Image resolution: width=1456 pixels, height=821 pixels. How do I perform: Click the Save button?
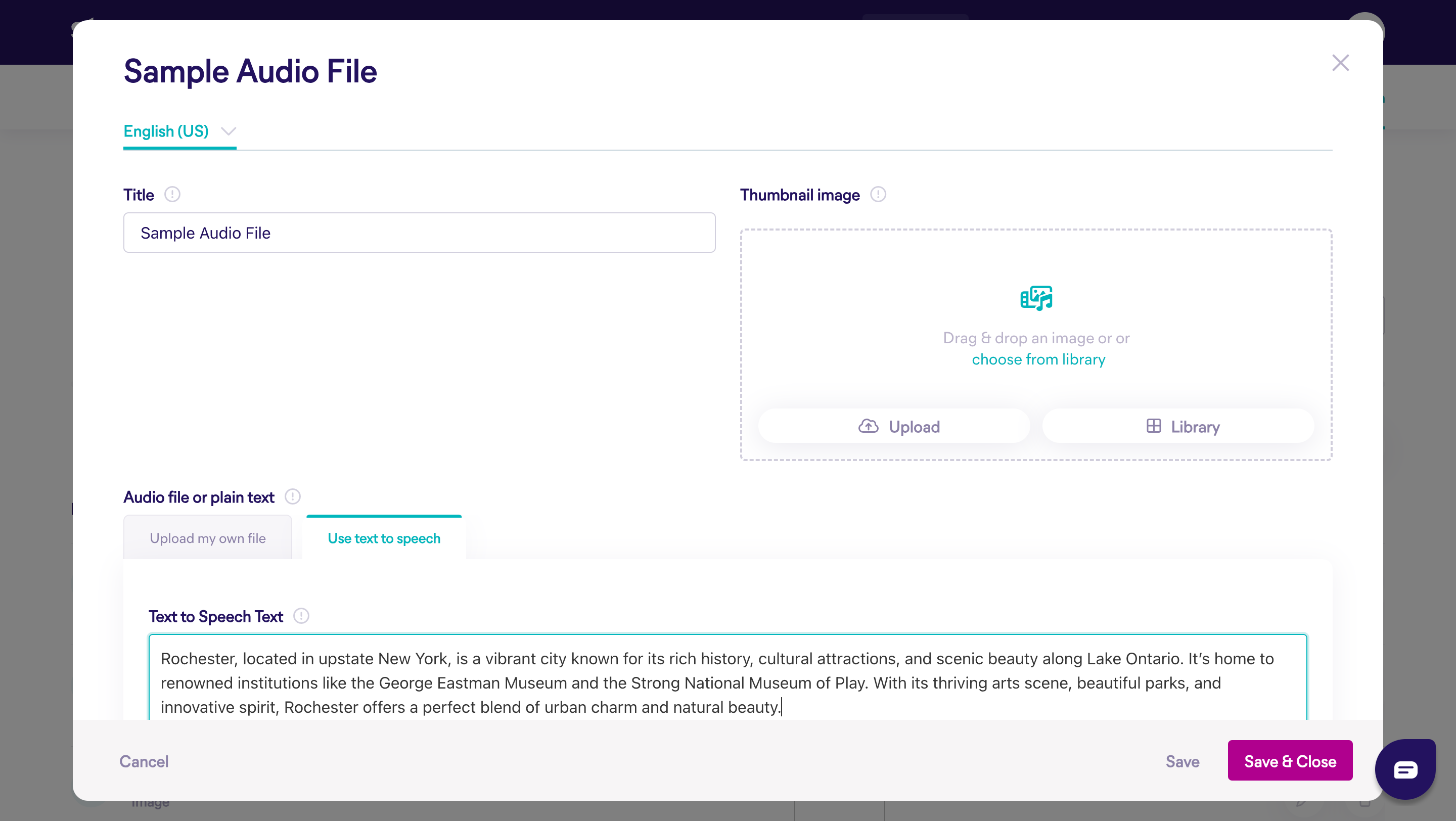click(x=1182, y=761)
